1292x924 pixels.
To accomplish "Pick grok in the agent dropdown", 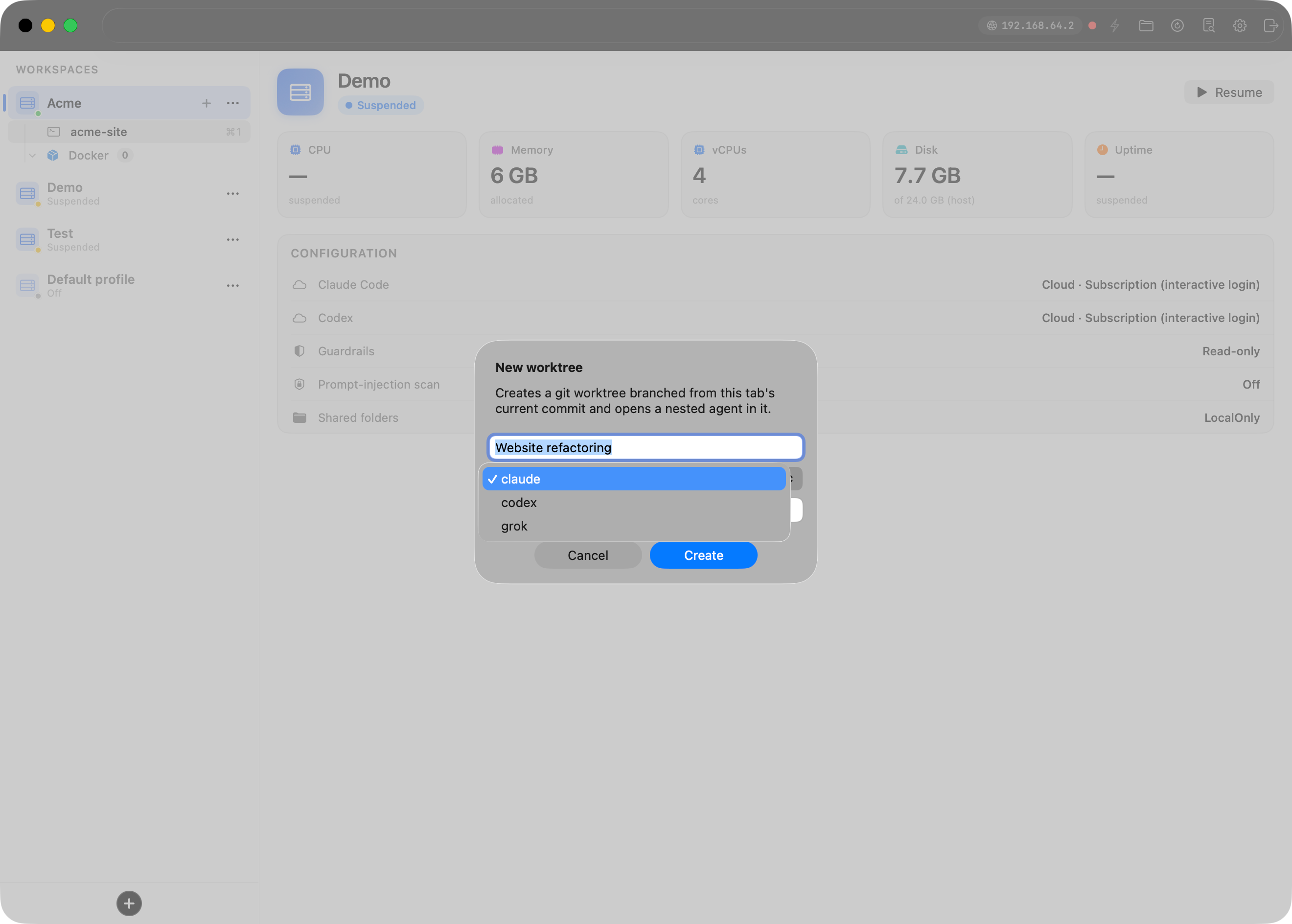I will pos(634,526).
